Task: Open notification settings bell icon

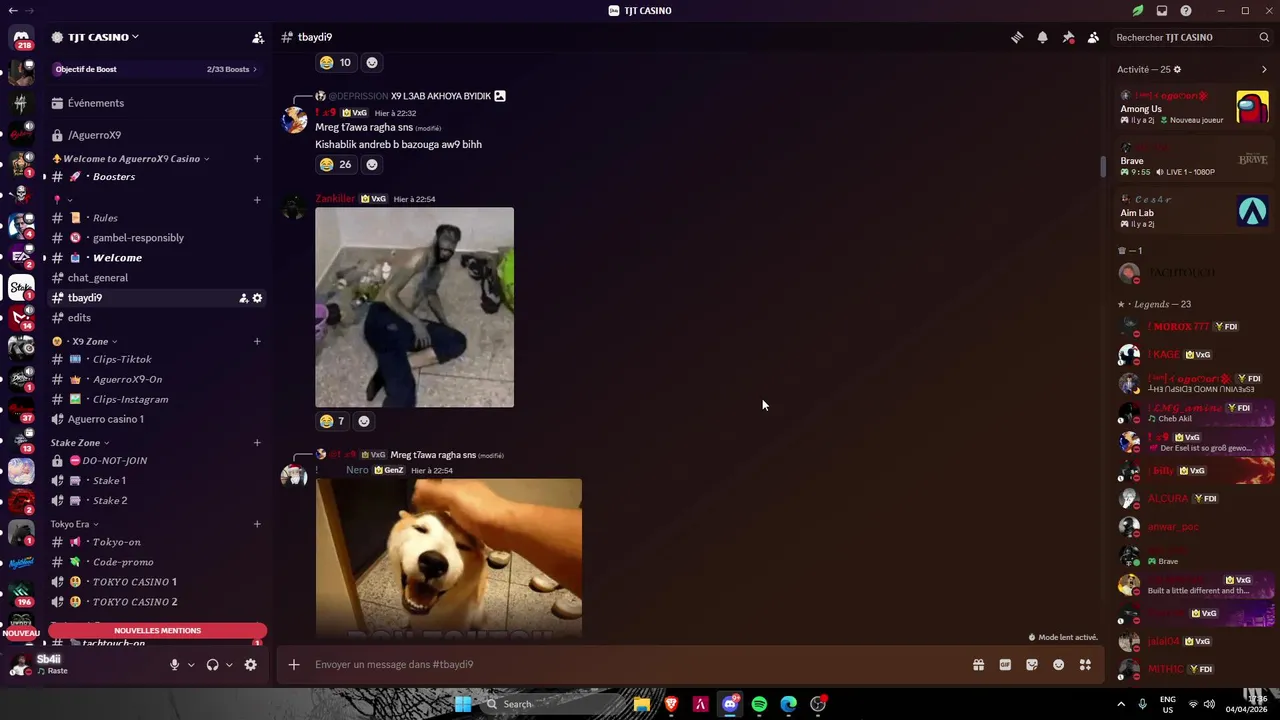Action: [x=1042, y=37]
